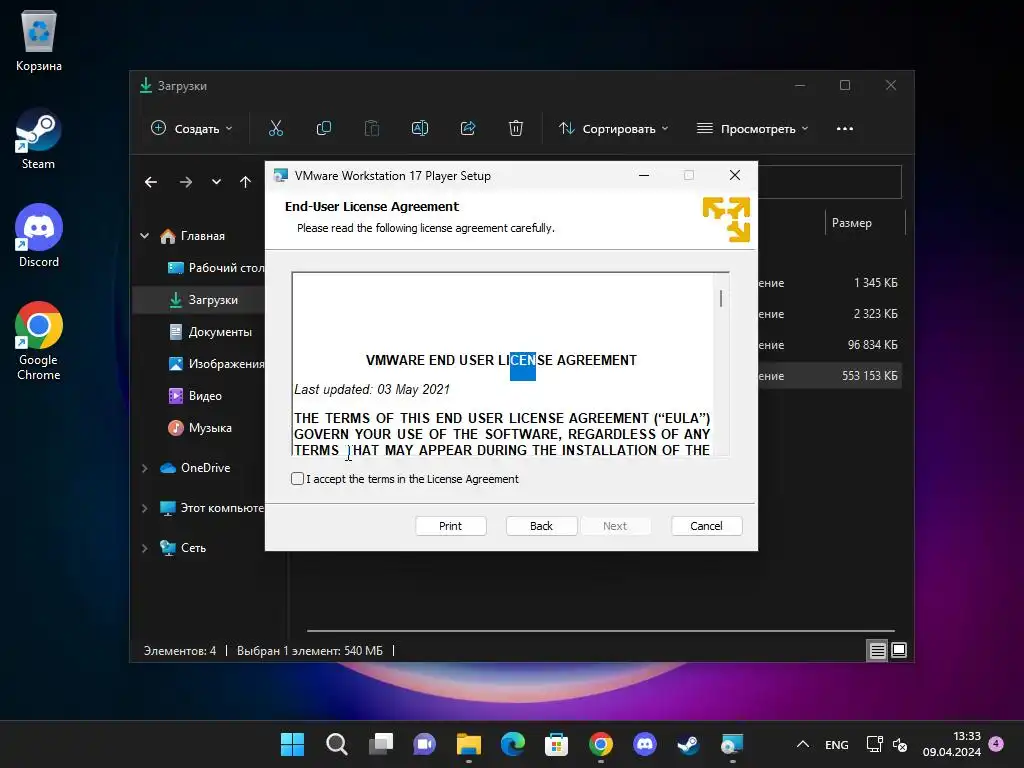The height and width of the screenshot is (768, 1024).
Task: Select the file sized 1 345 КБ
Action: pyautogui.click(x=830, y=283)
